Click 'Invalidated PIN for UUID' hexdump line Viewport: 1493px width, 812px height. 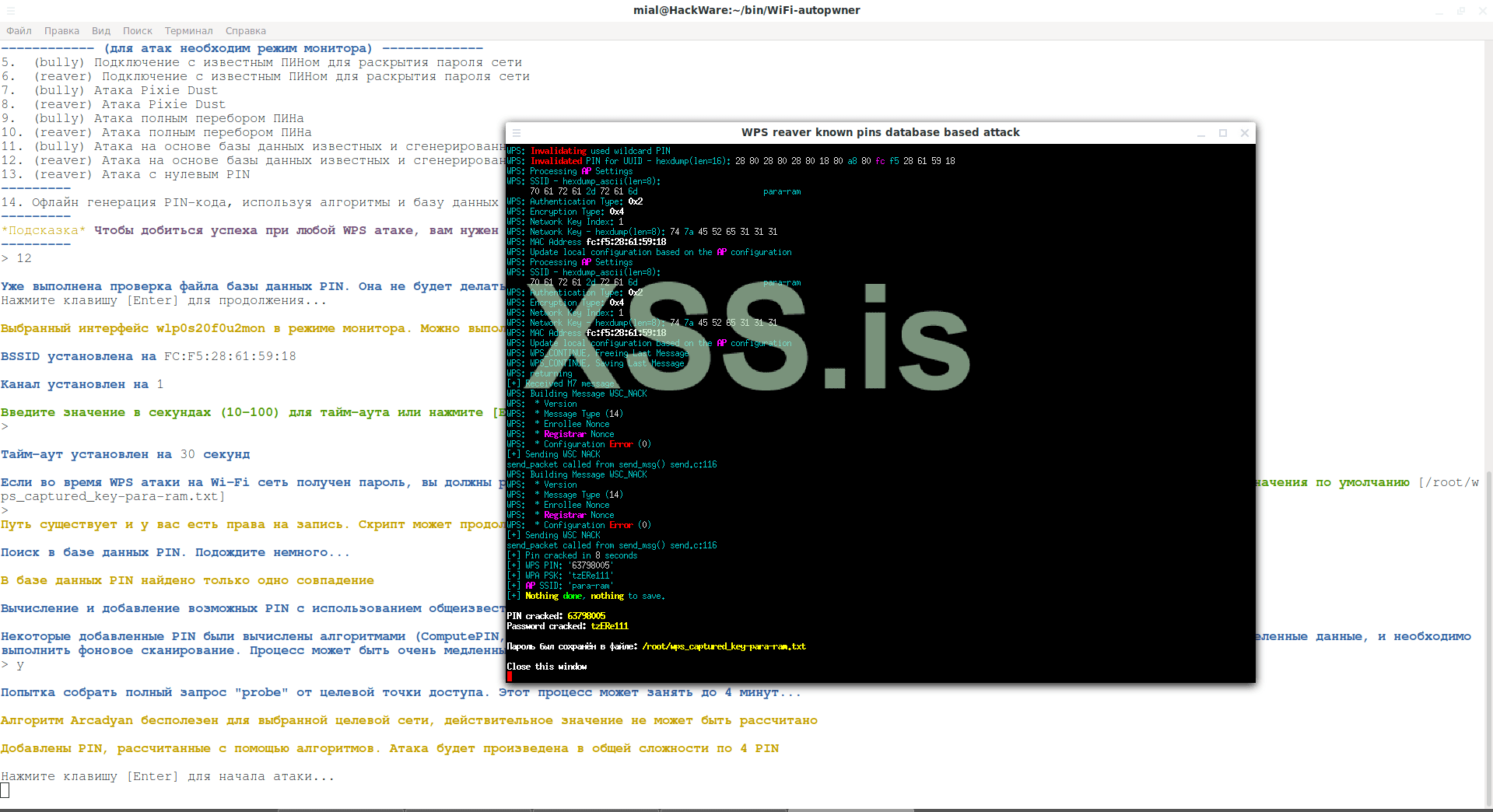pyautogui.click(x=731, y=161)
